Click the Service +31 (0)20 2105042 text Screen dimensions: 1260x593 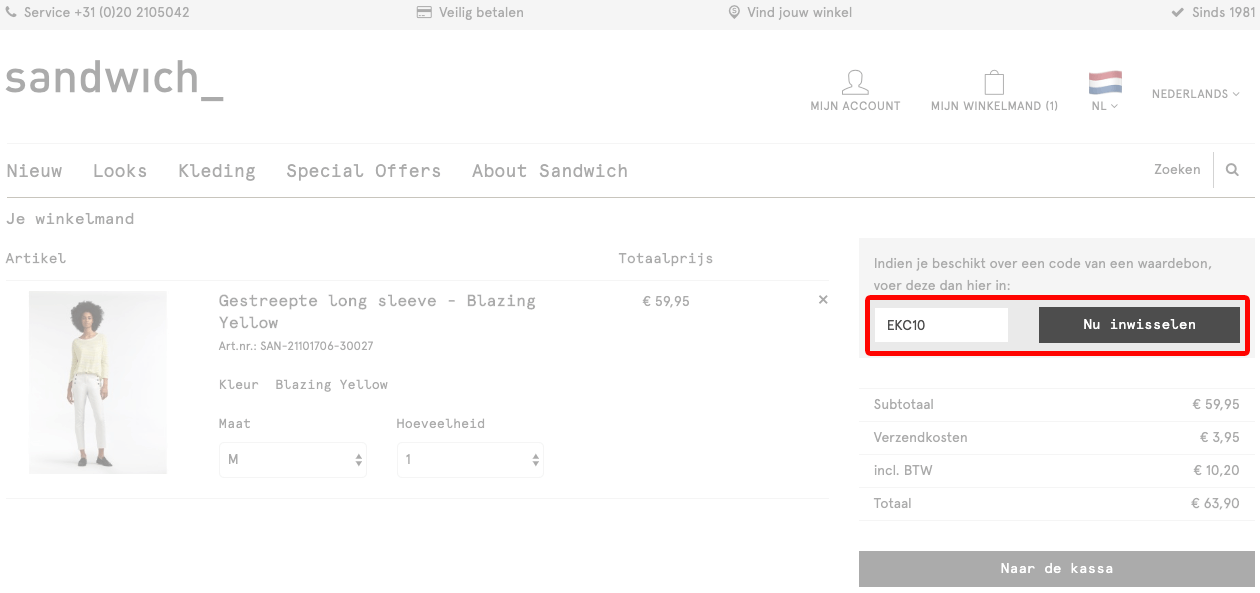(106, 13)
